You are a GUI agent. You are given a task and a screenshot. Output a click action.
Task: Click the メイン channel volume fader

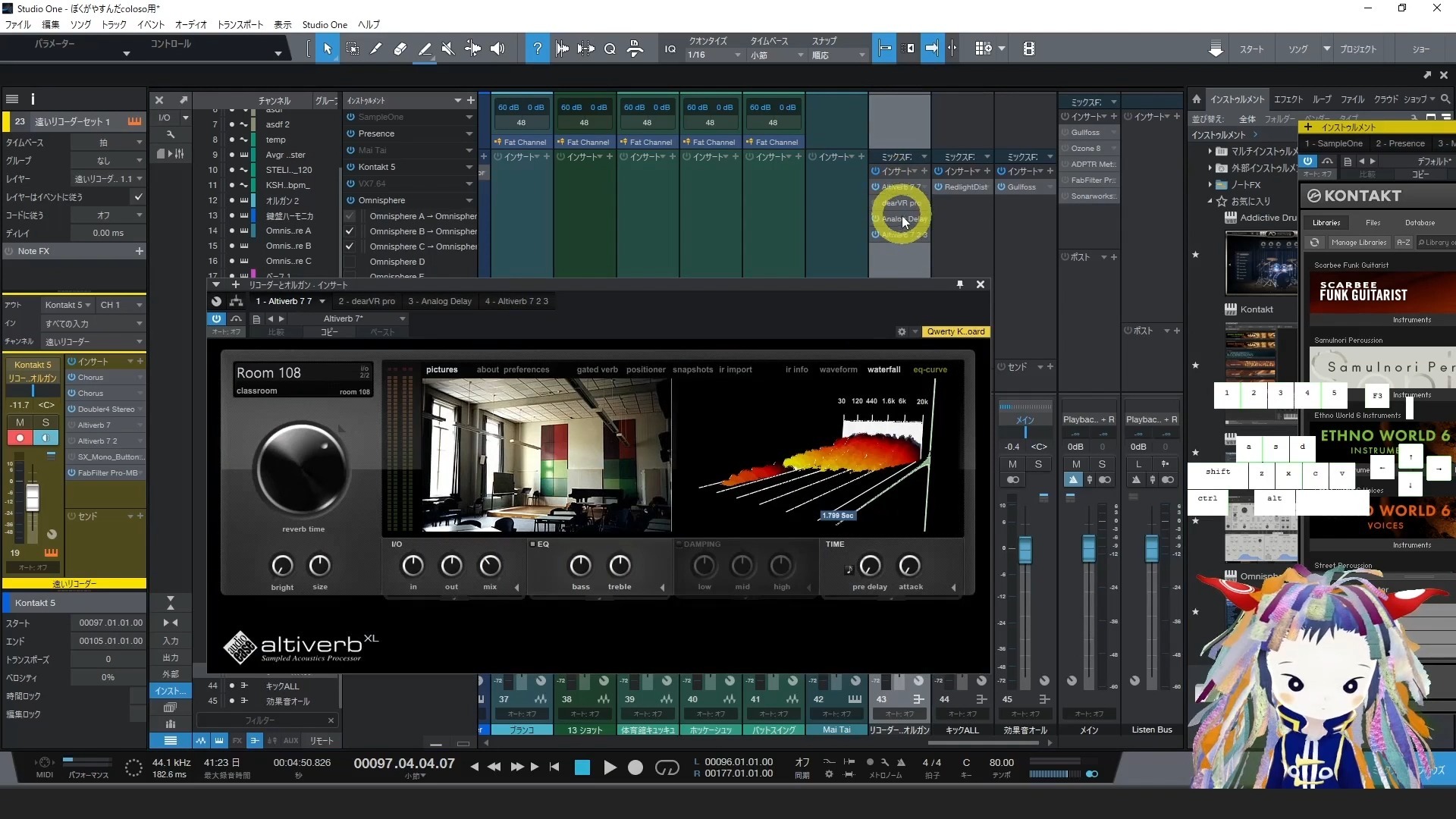click(x=1025, y=549)
